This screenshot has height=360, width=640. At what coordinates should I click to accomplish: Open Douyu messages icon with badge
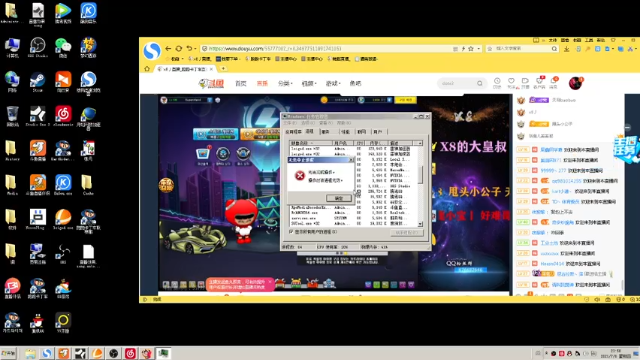[x=553, y=83]
